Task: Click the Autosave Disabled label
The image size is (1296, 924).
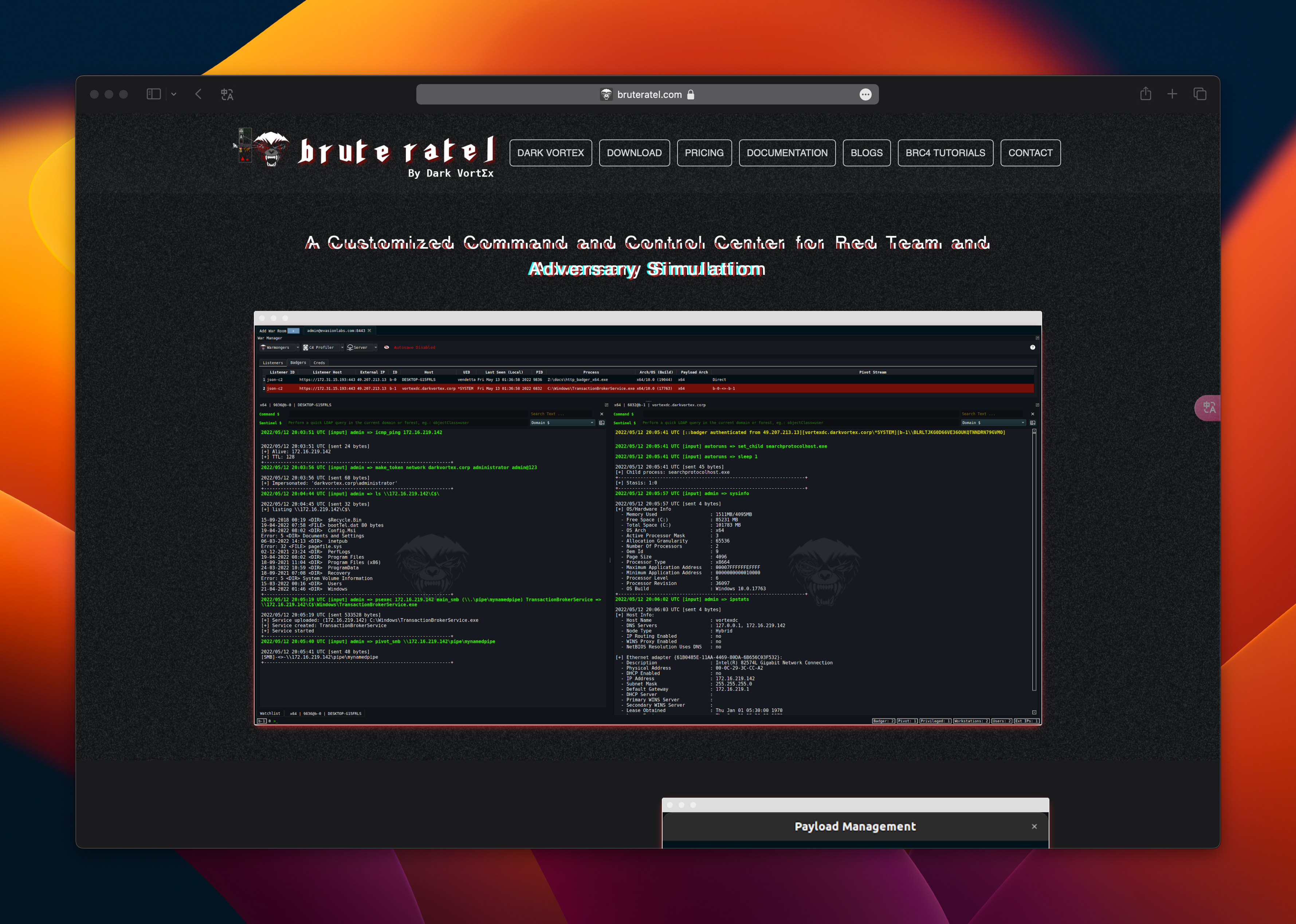Action: [x=415, y=347]
